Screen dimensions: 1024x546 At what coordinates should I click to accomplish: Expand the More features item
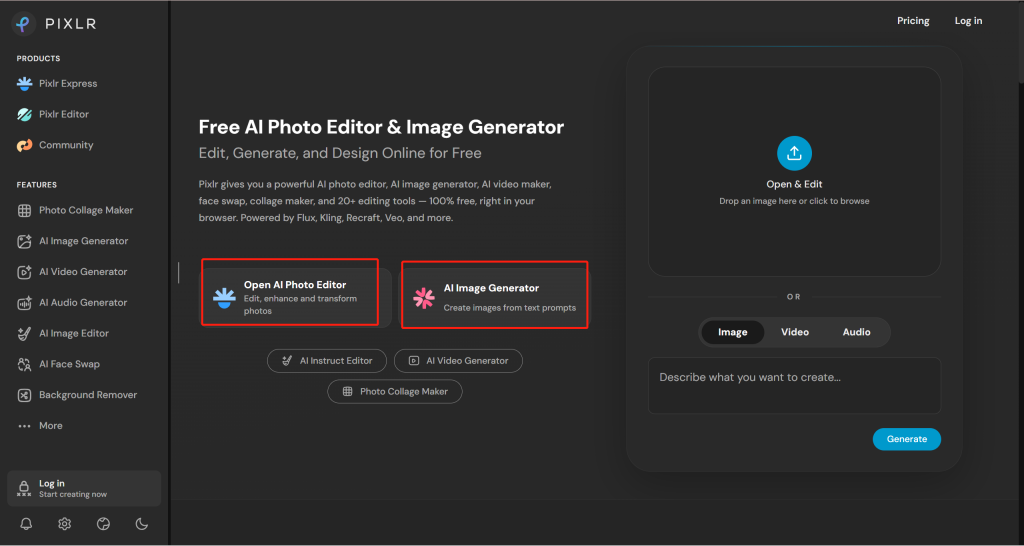(40, 425)
